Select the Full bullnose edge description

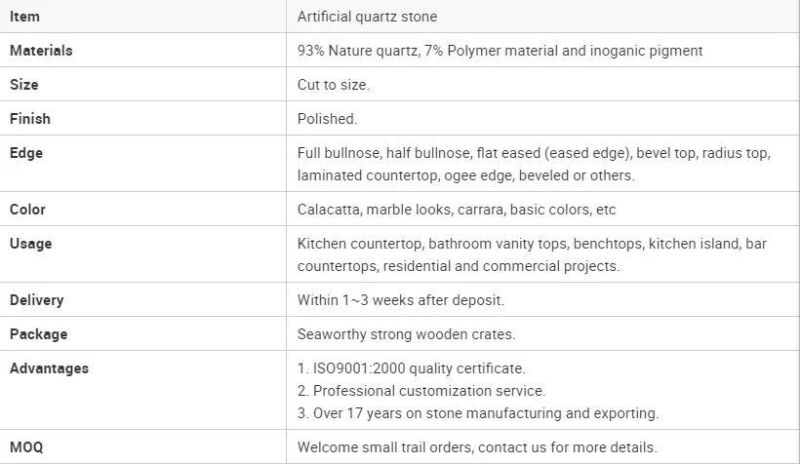click(x=534, y=164)
